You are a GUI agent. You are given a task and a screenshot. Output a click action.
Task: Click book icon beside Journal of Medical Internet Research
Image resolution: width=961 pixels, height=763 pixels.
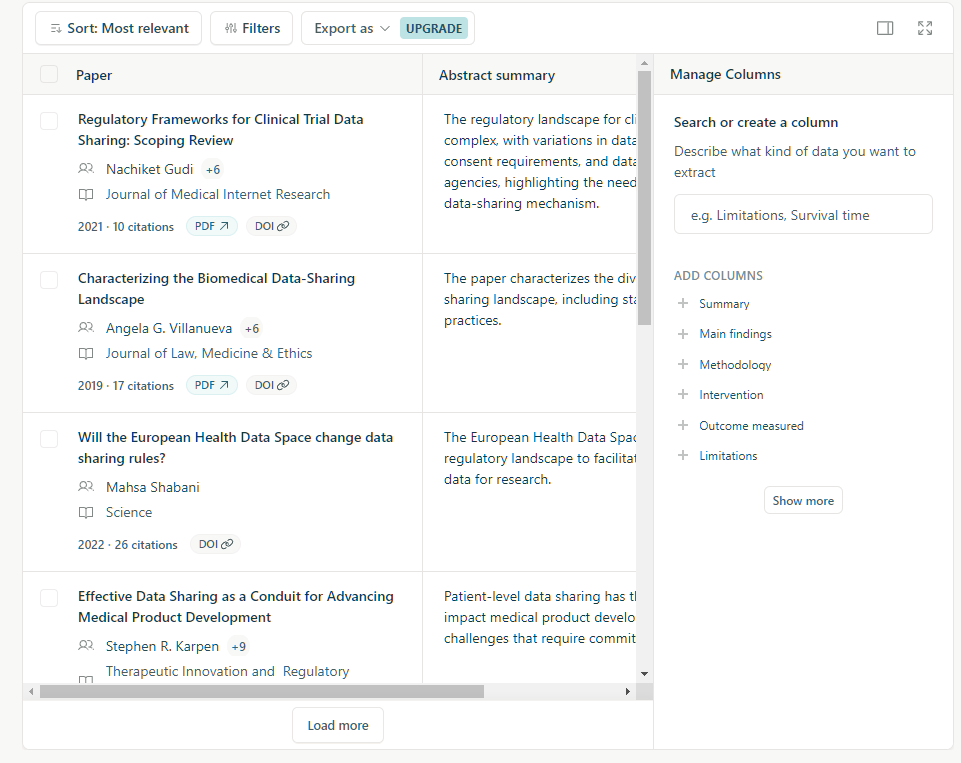coord(86,194)
